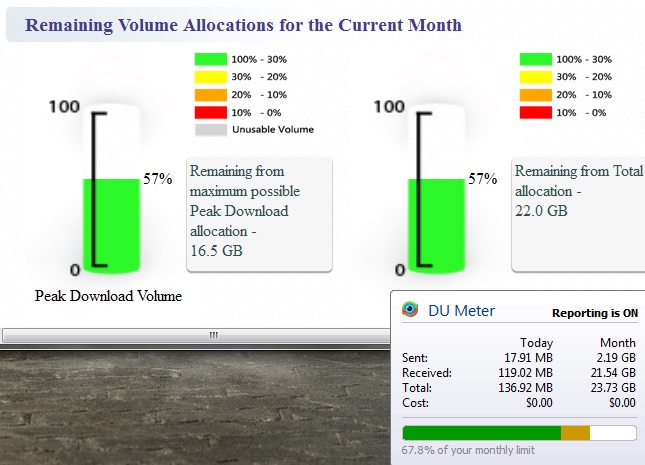Click the monthly limit progress bar
Viewport: 645px width, 465px height.
pos(520,433)
